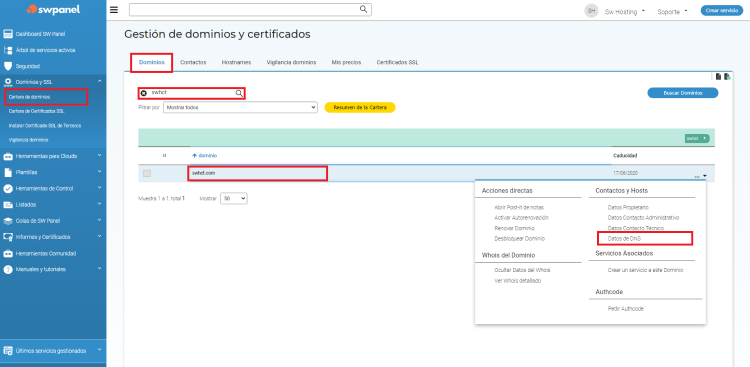Select Datos Contacto Administrativo
This screenshot has height=367, width=750.
[x=643, y=218]
